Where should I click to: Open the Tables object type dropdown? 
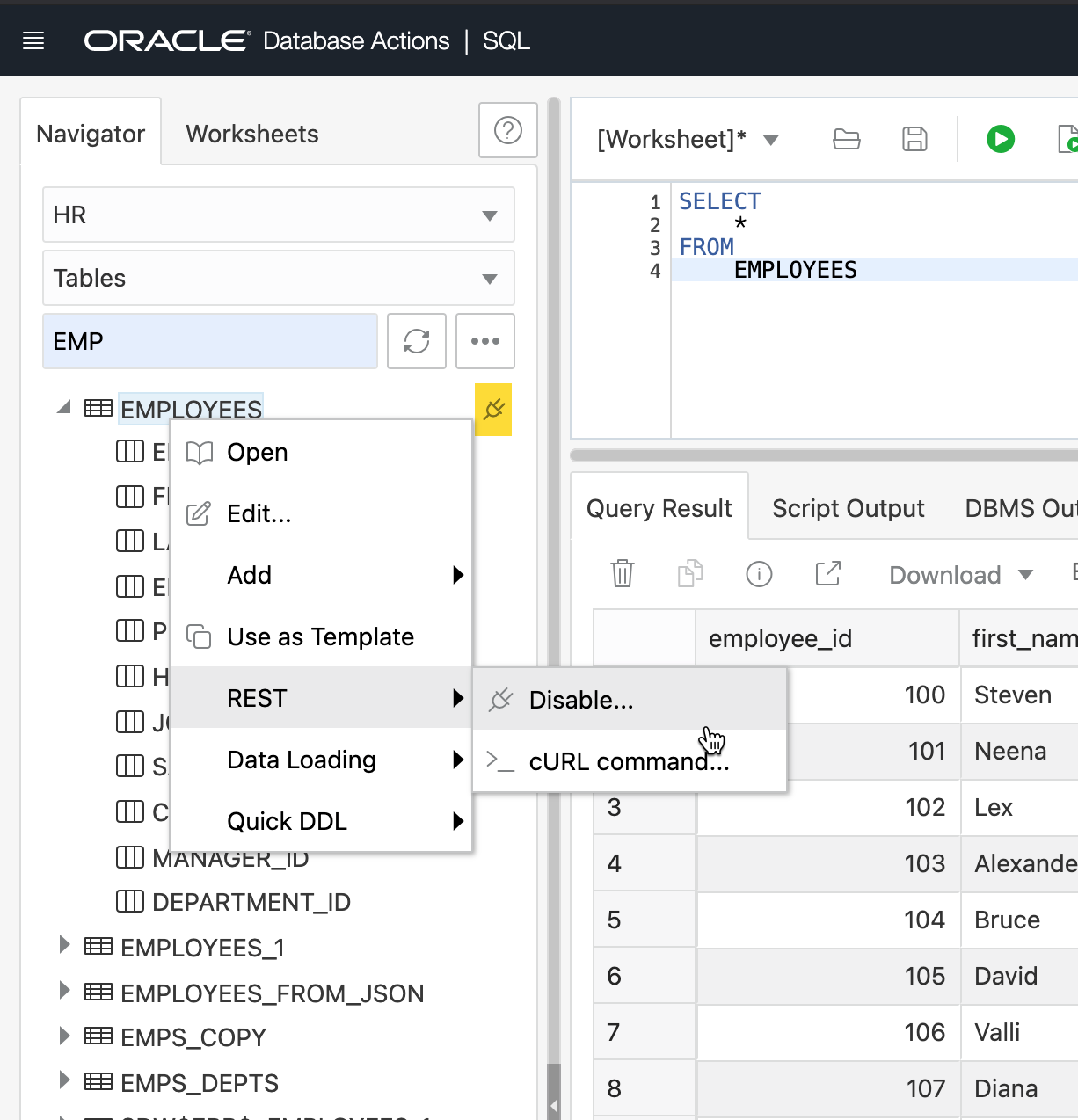[x=279, y=278]
